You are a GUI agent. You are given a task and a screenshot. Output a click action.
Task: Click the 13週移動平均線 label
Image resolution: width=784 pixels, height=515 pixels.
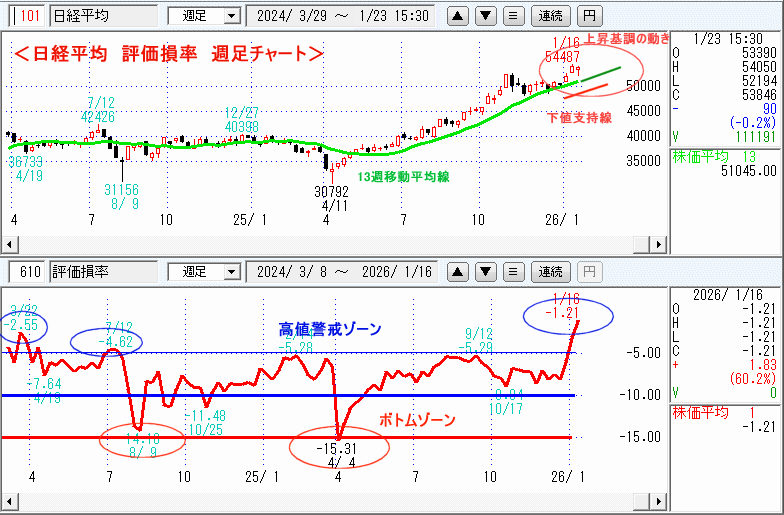(x=404, y=176)
